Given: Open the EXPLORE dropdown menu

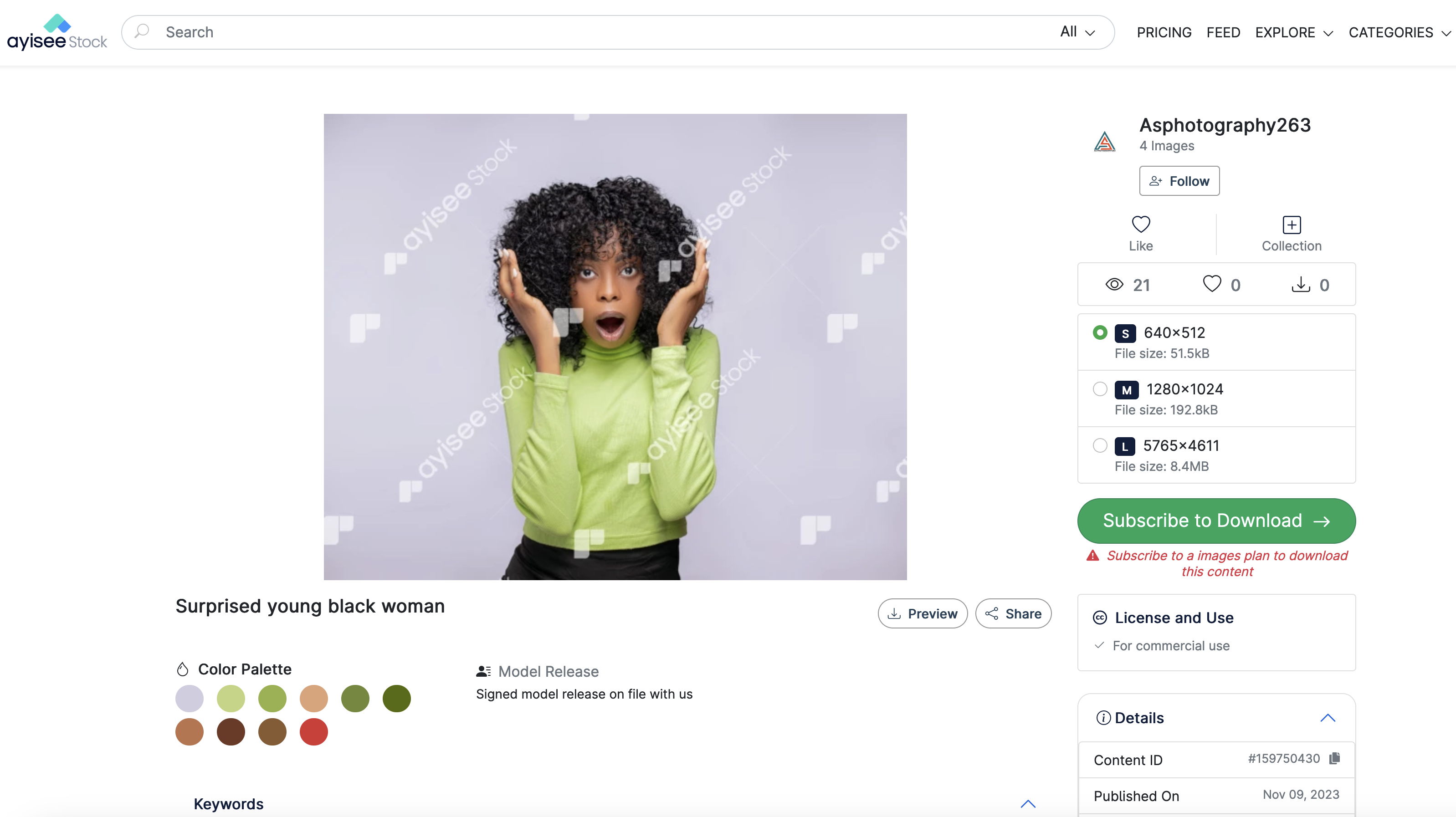Looking at the screenshot, I should (1294, 33).
